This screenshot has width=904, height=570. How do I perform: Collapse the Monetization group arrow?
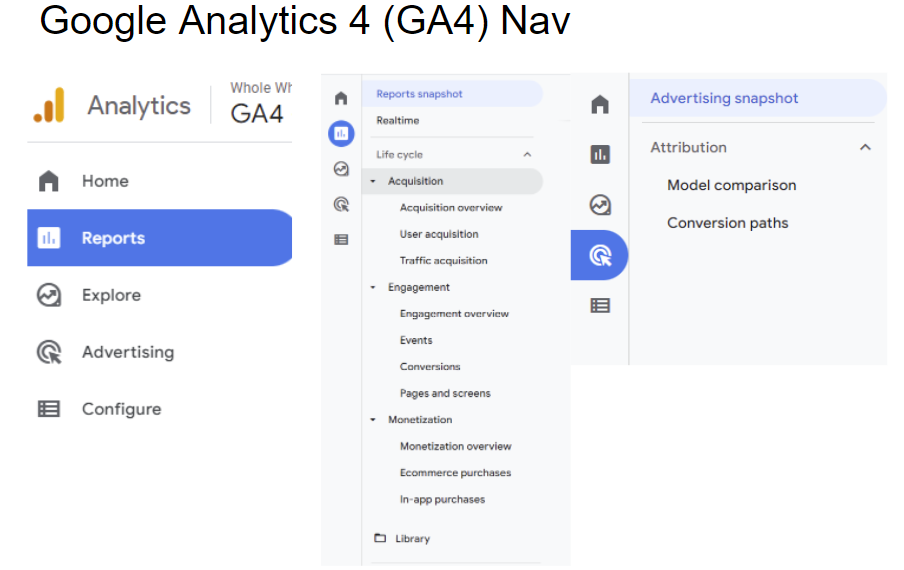pyautogui.click(x=373, y=420)
